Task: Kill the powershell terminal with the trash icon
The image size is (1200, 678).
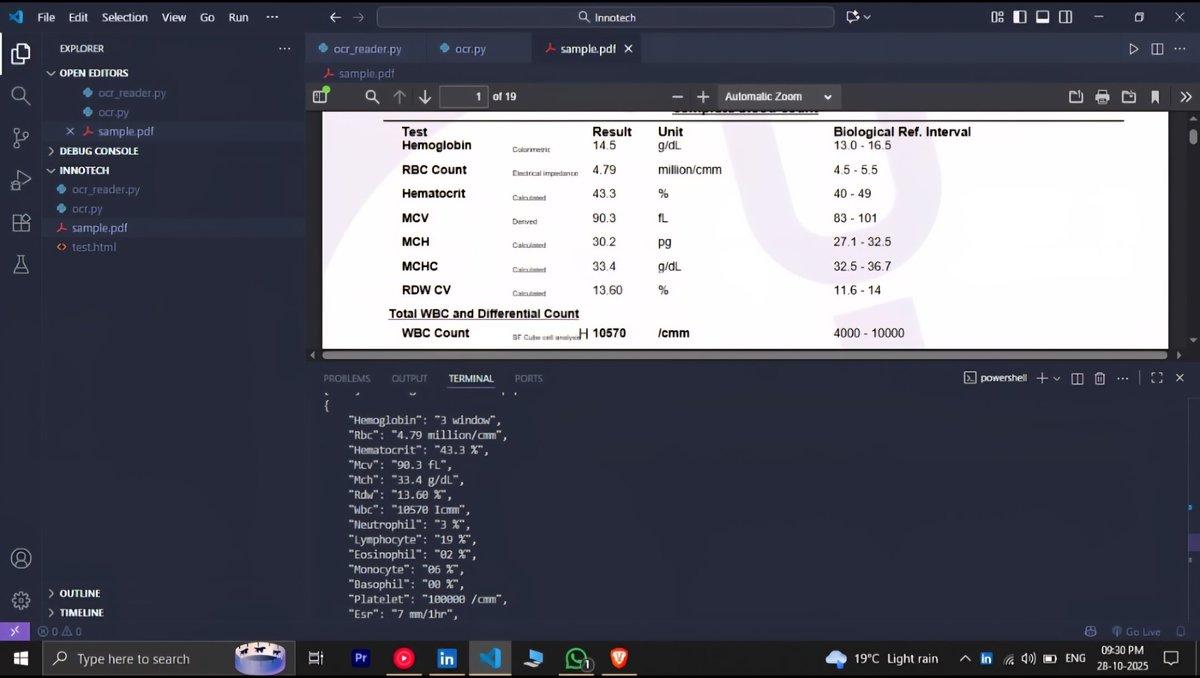Action: click(1099, 378)
